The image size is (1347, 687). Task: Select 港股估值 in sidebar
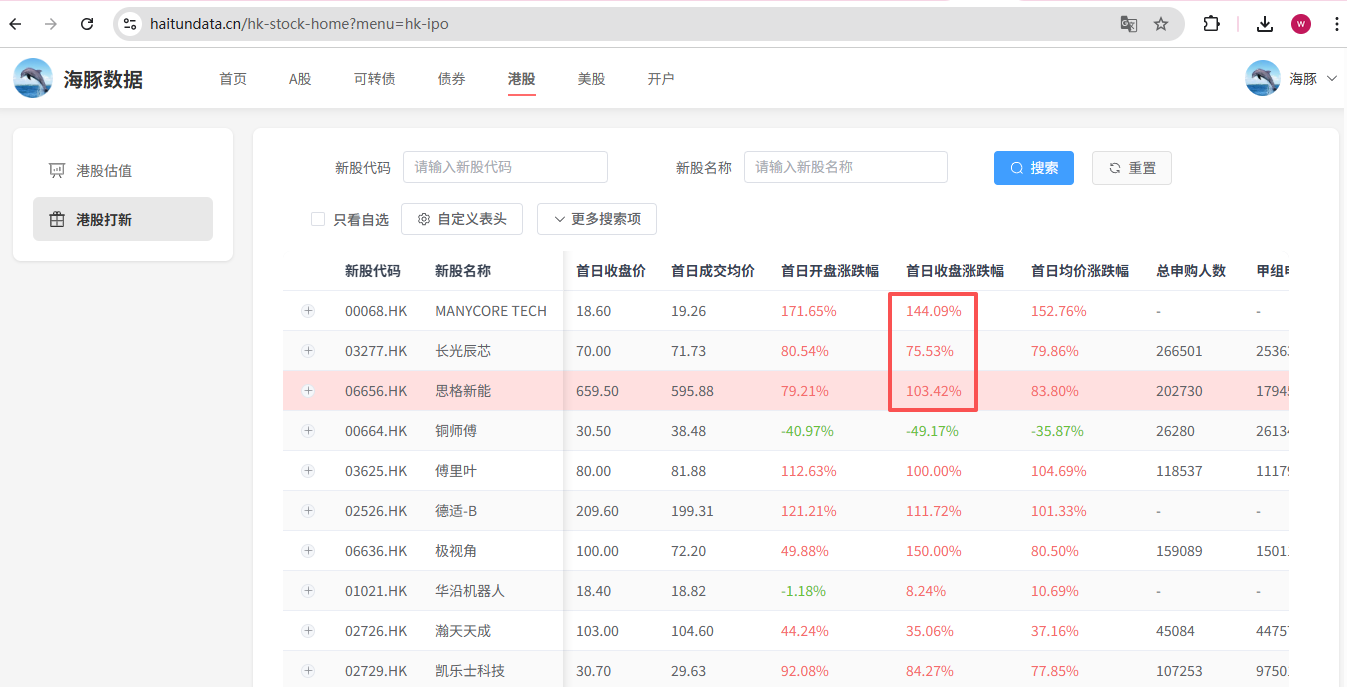click(x=123, y=171)
